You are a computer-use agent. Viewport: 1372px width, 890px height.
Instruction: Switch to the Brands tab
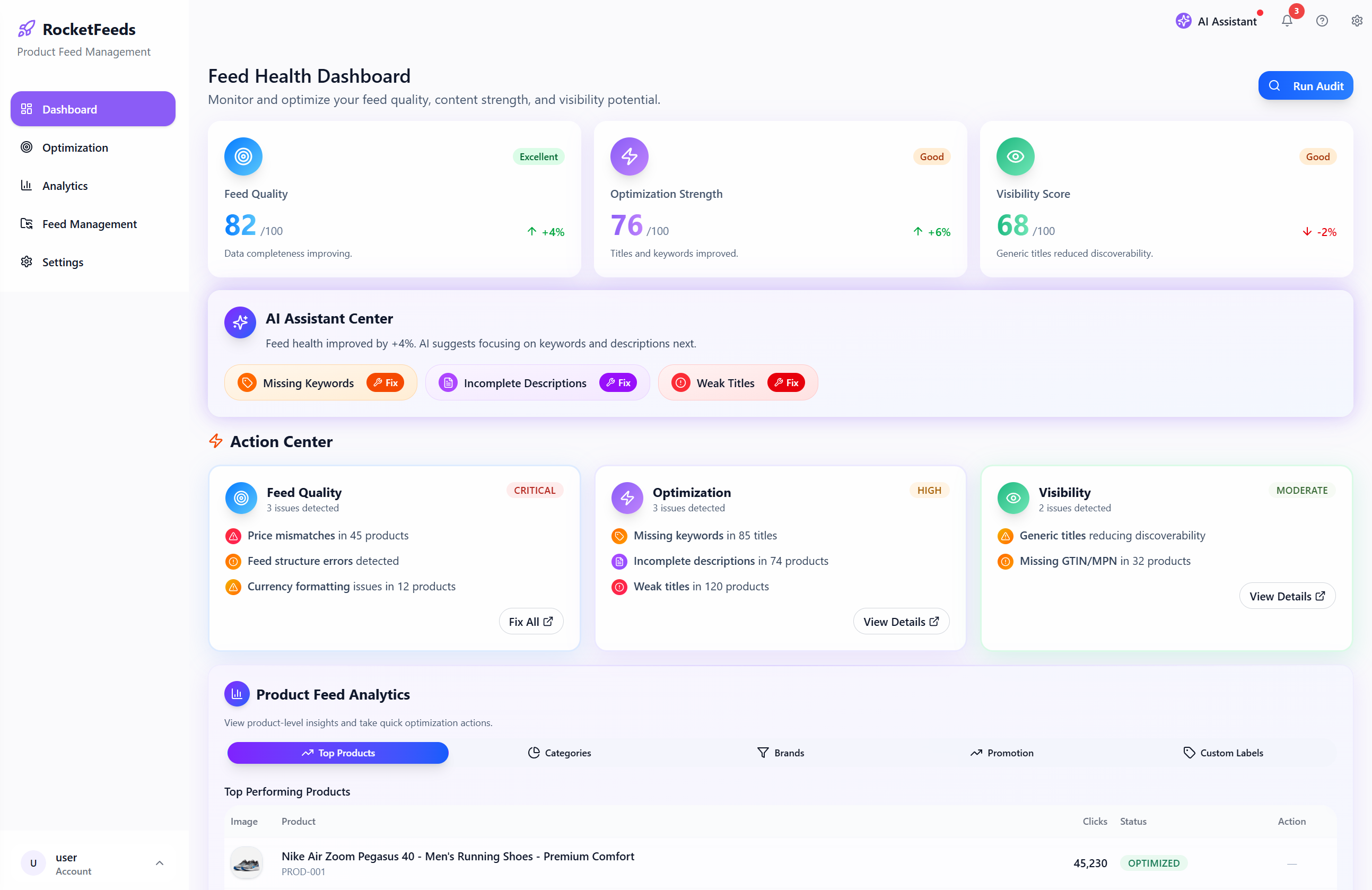(x=781, y=753)
